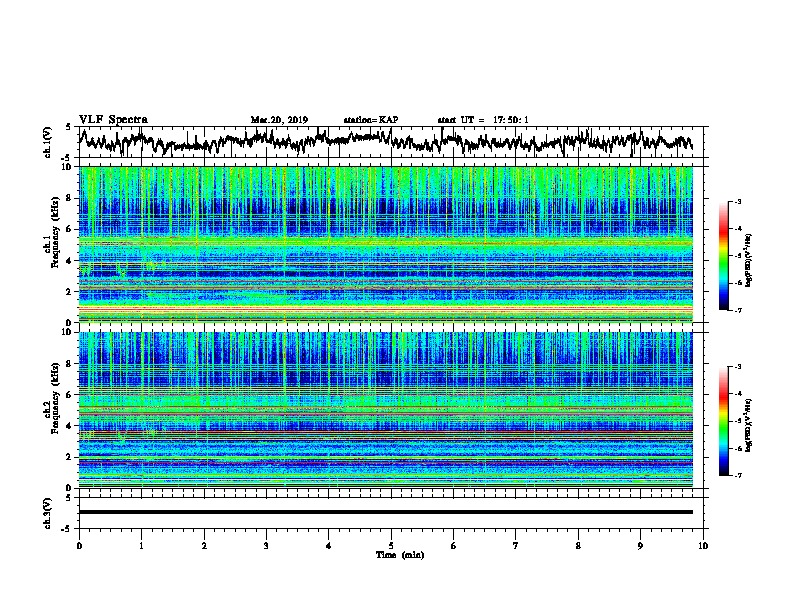The image size is (792, 612).
Task: Click the -7 label on ch.2 colorbar
Action: coord(738,475)
